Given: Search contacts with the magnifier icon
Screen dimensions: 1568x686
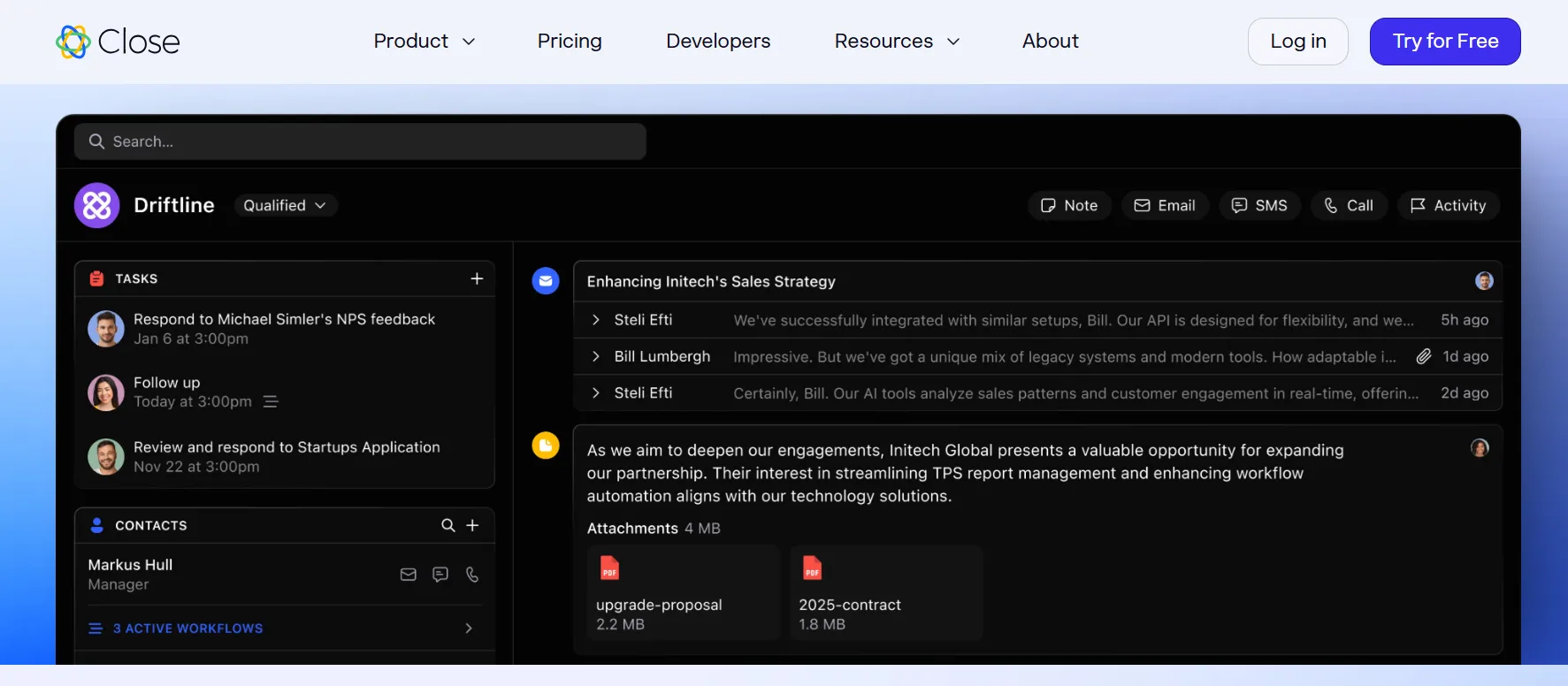Looking at the screenshot, I should (448, 525).
